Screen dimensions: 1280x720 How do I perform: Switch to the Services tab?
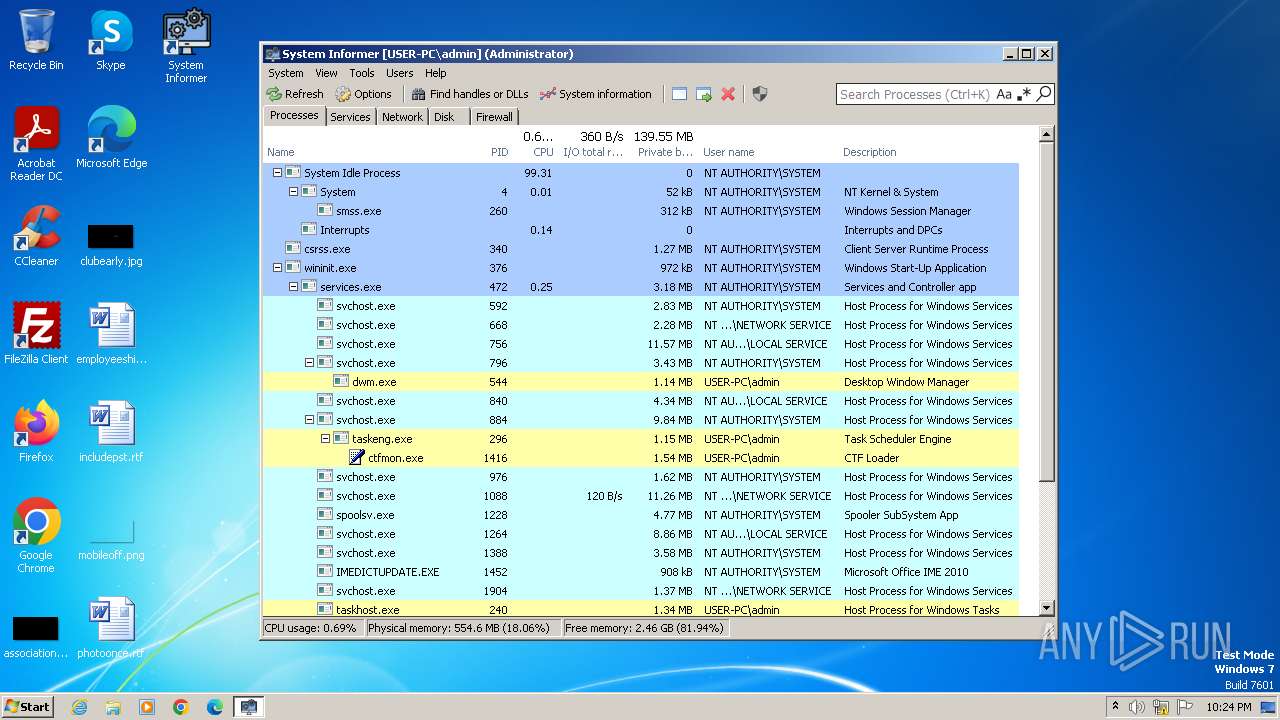pyautogui.click(x=350, y=117)
